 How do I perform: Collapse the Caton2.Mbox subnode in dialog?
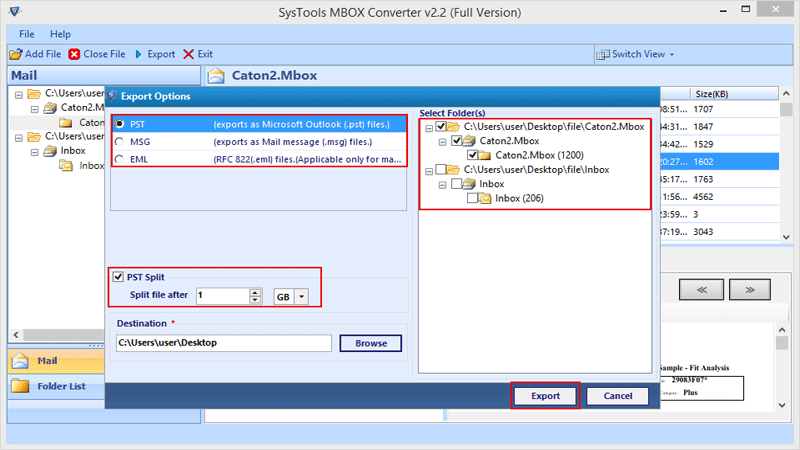pos(442,142)
